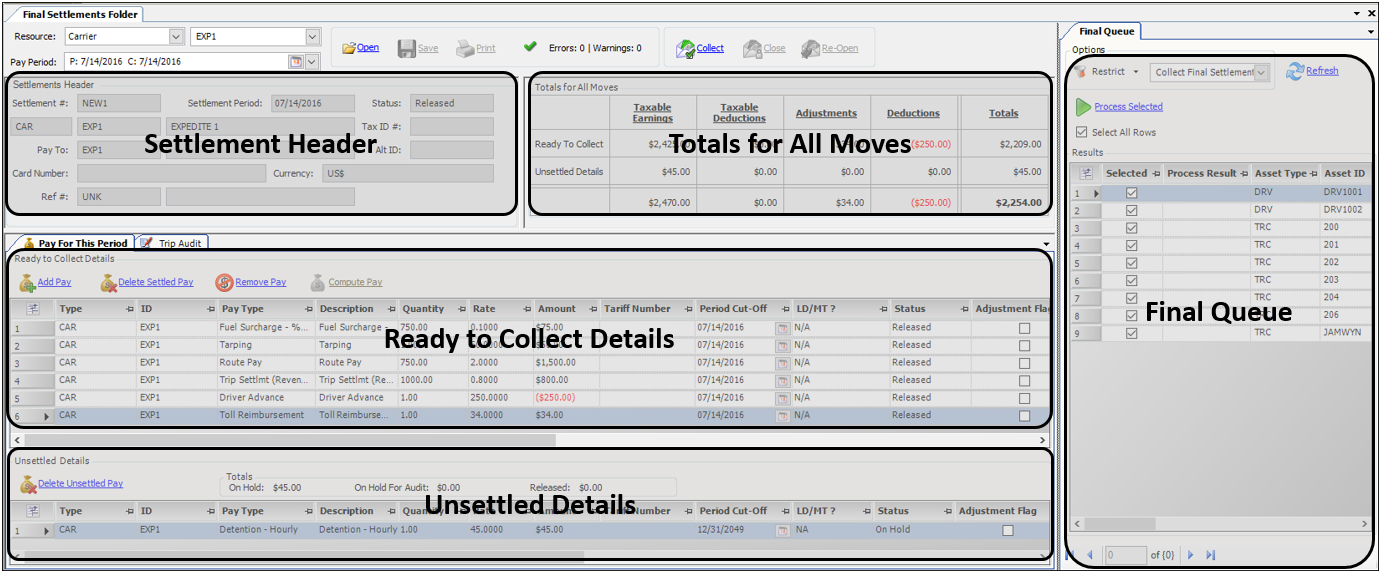This screenshot has height=572, width=1381.
Task: Click horizontal scrollbar under Ready to Collect table
Action: coord(528,440)
